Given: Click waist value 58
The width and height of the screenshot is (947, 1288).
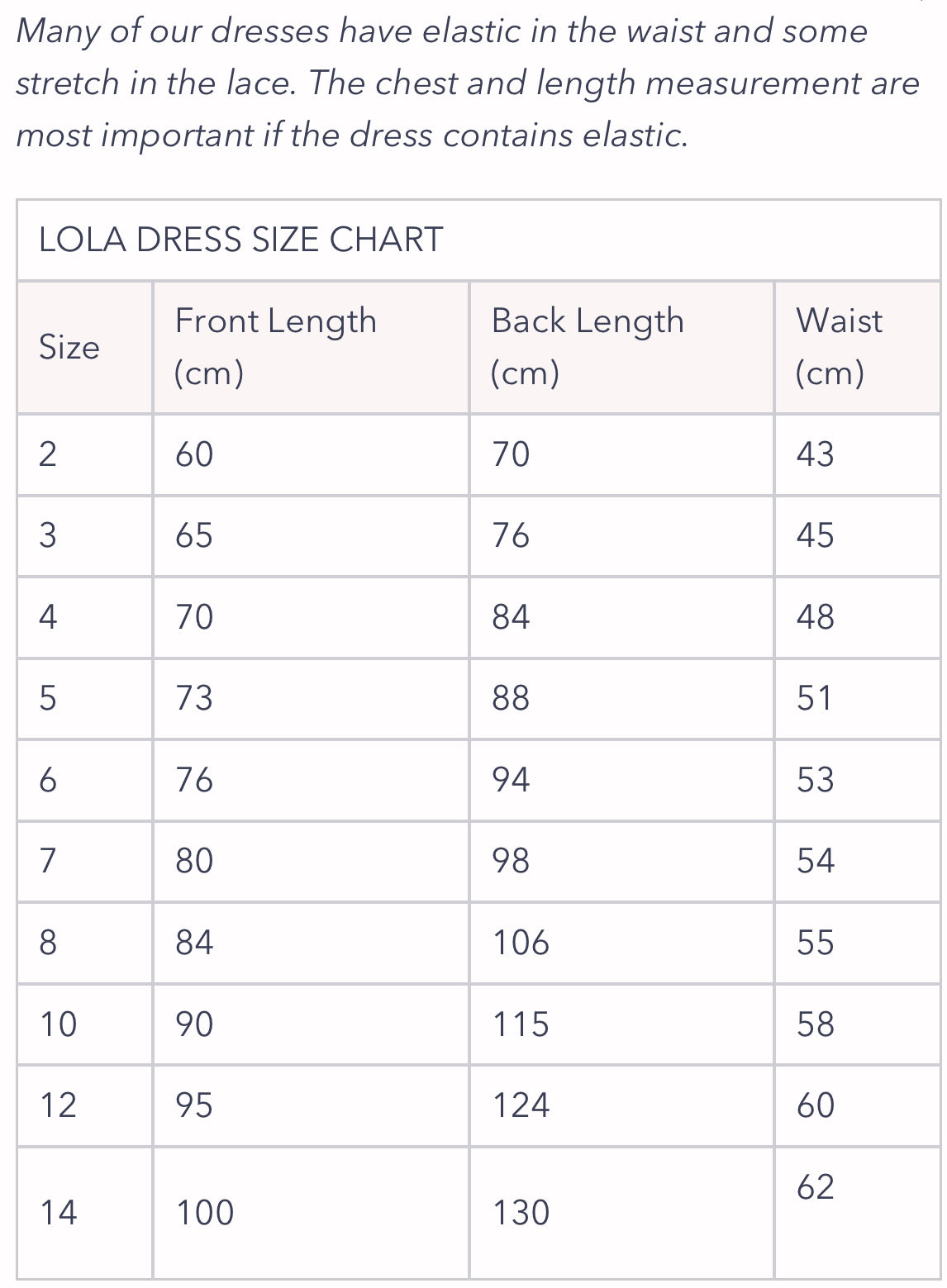Looking at the screenshot, I should tap(816, 1024).
